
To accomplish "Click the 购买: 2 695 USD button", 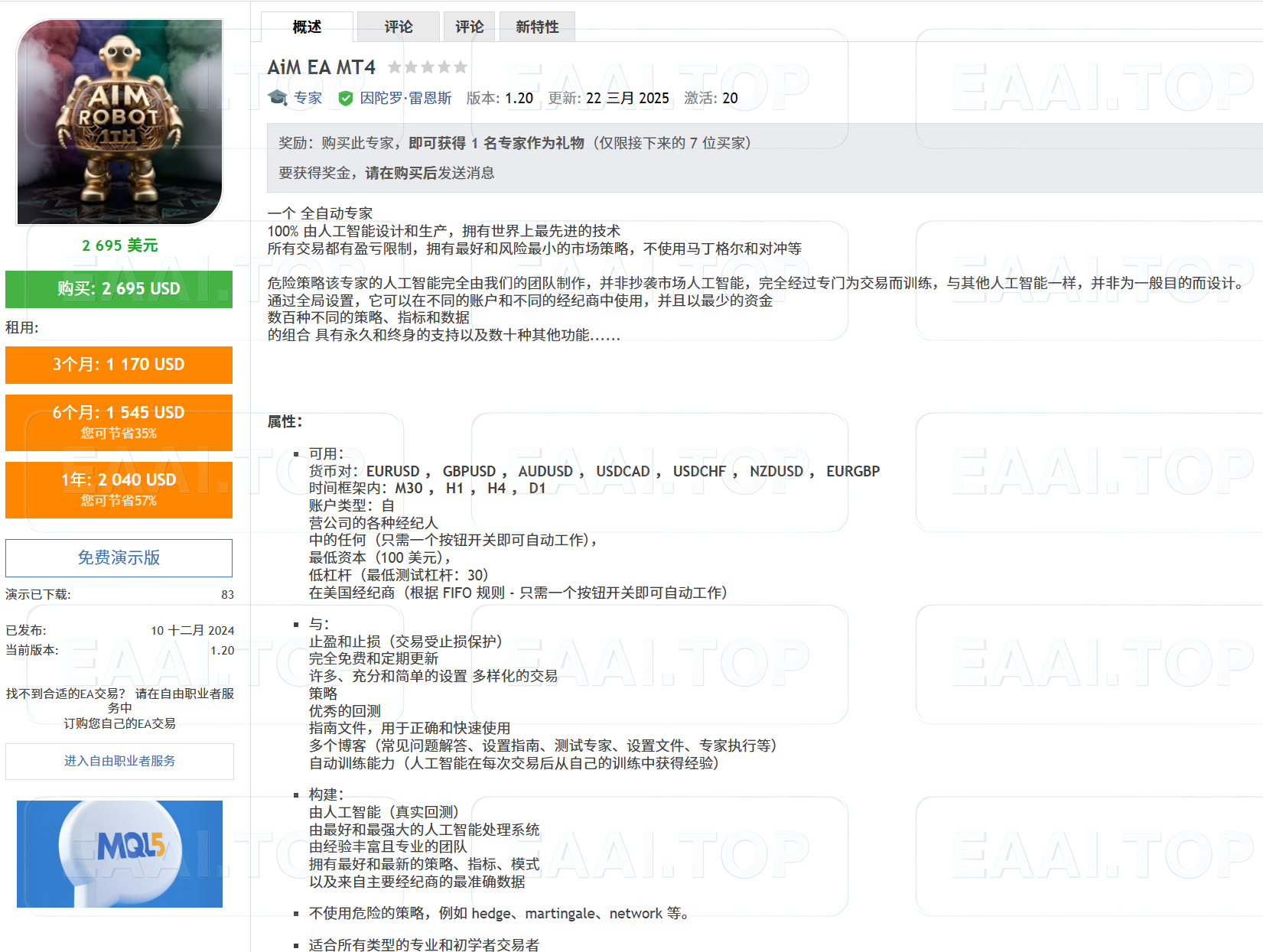I will 119,289.
